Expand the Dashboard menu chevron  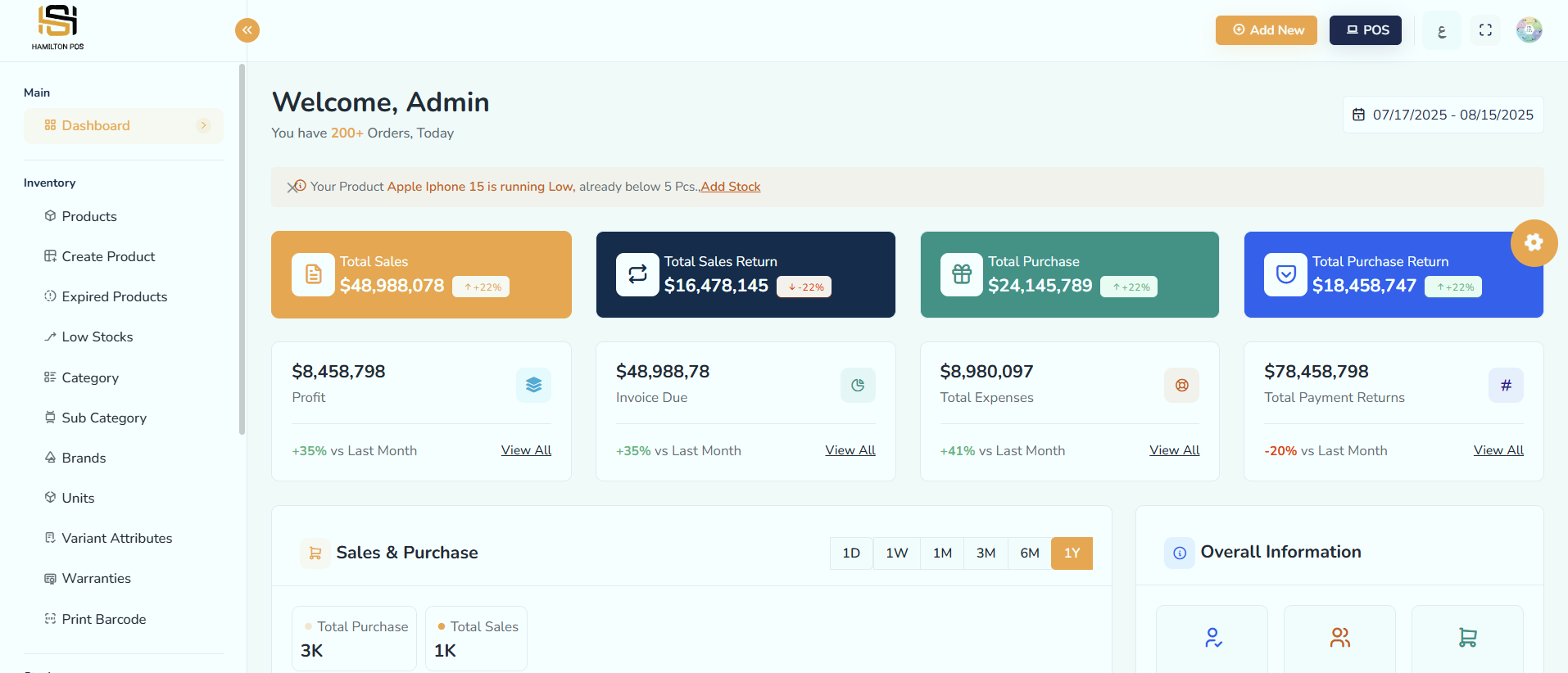204,125
